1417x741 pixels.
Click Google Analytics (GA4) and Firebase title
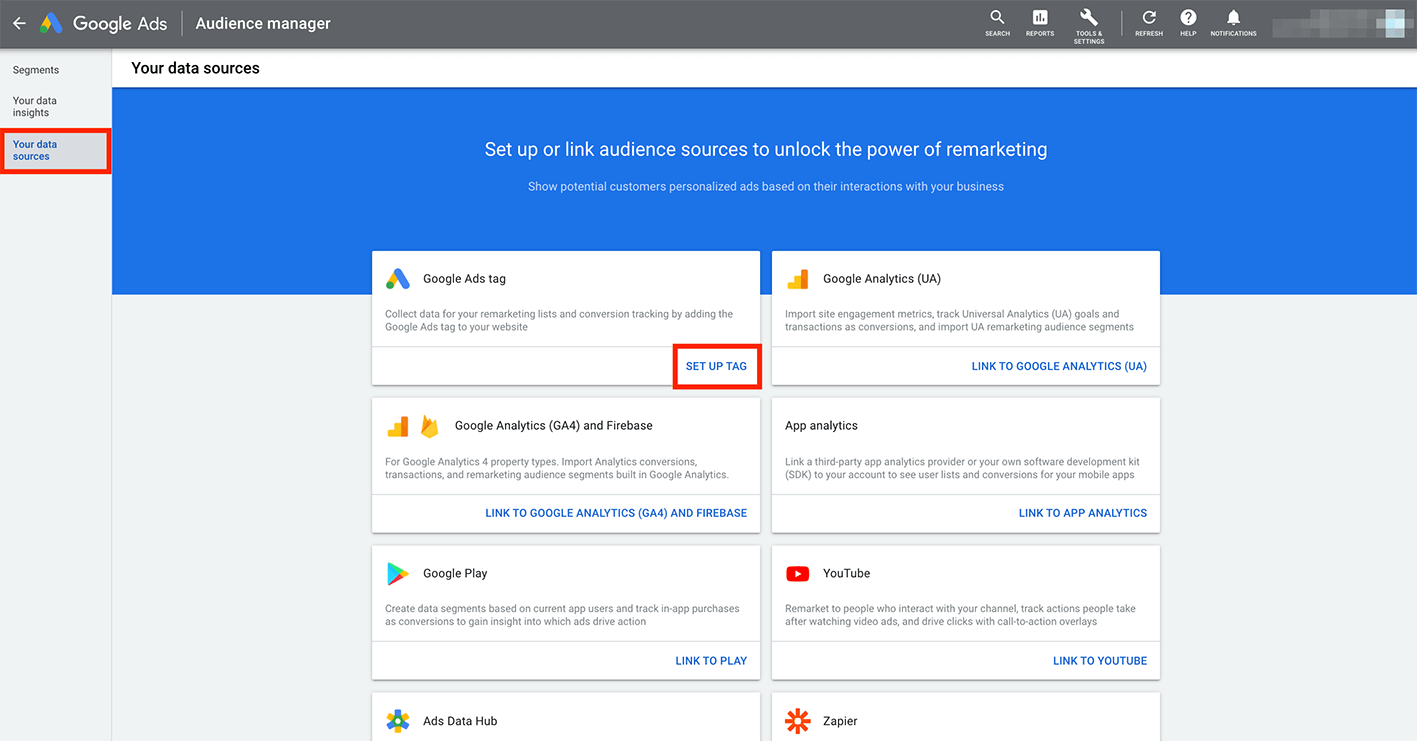coord(553,426)
